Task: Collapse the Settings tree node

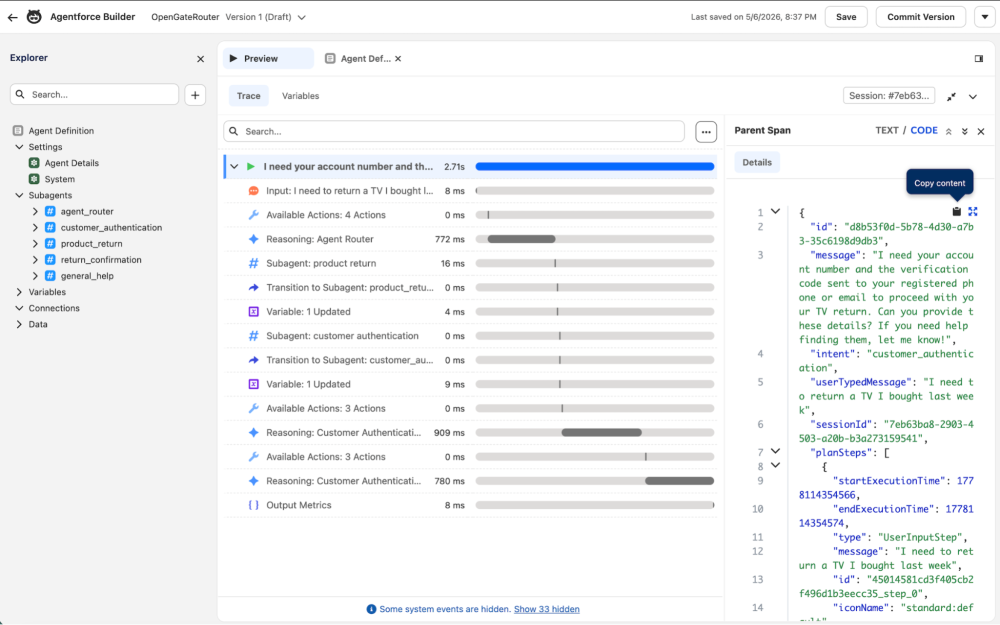Action: [x=19, y=147]
